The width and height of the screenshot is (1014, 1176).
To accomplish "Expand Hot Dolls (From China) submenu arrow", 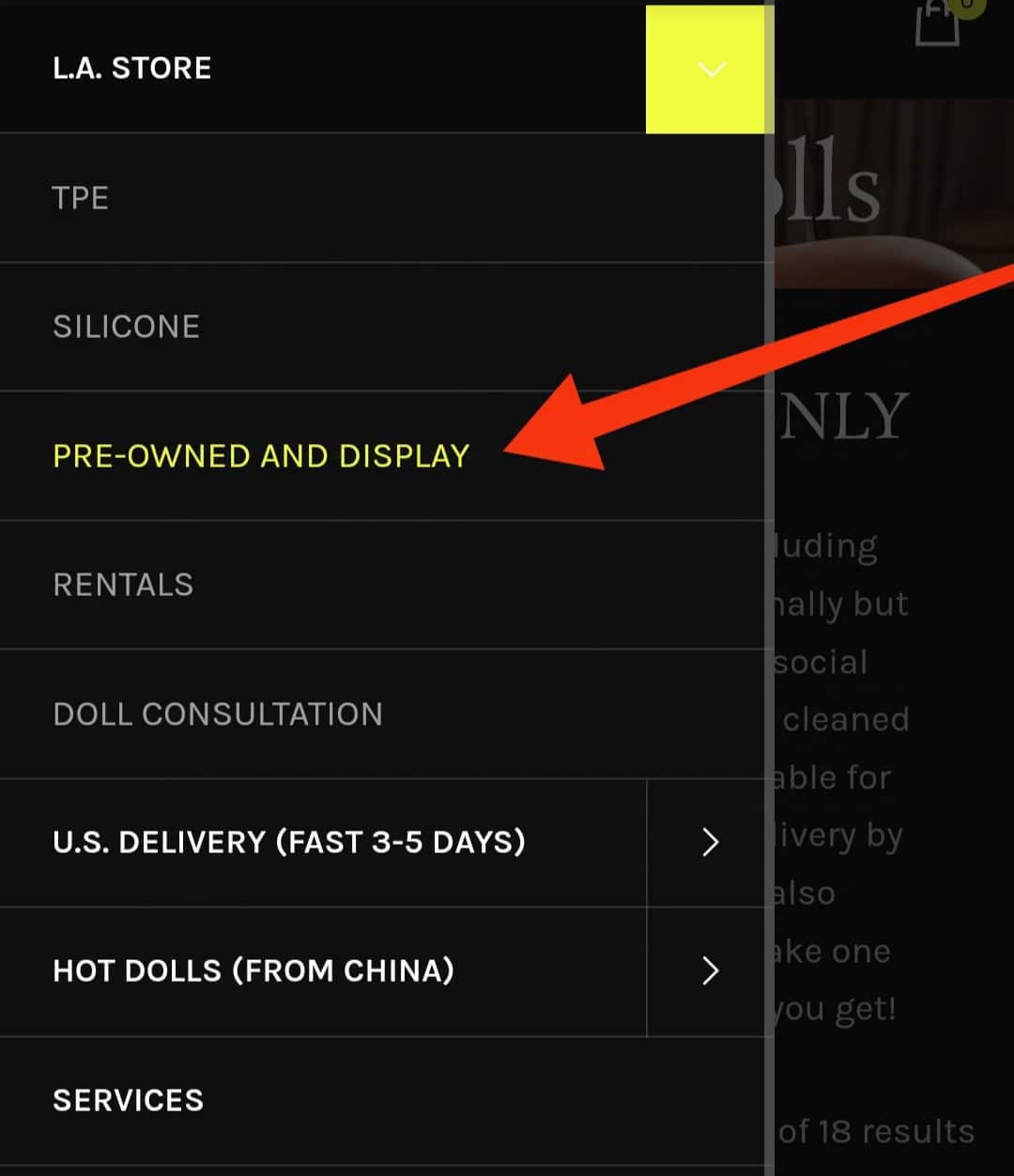I will point(711,970).
